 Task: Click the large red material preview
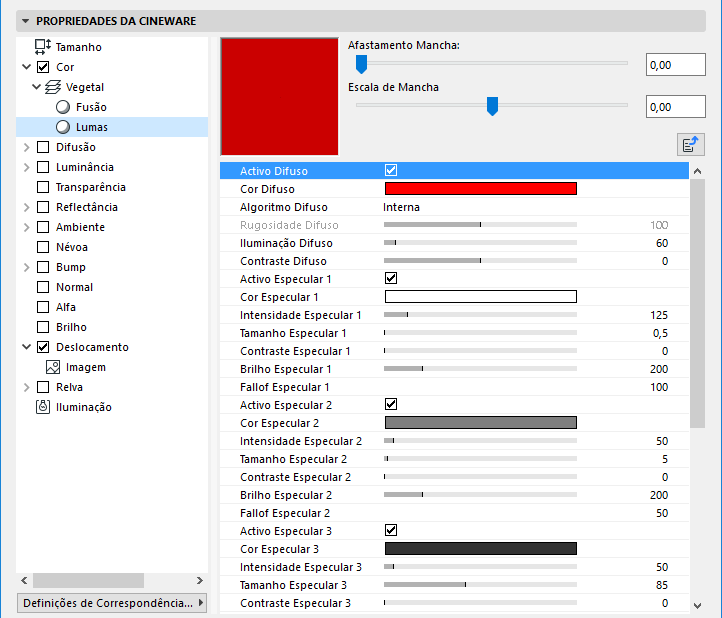tap(279, 97)
